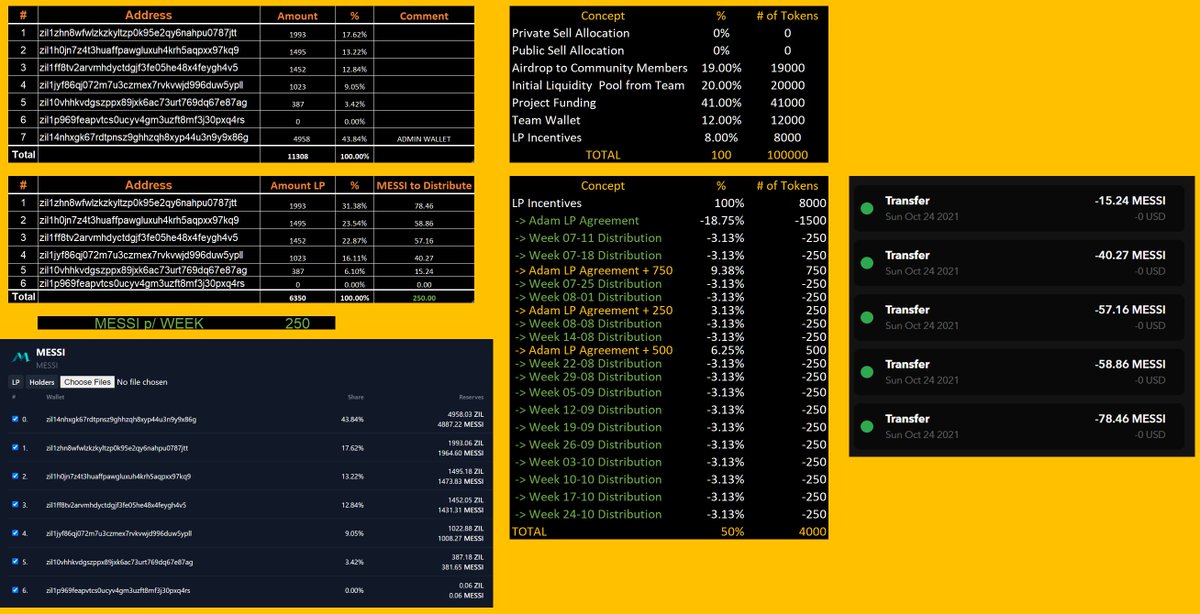The width and height of the screenshot is (1200, 614).
Task: Toggle the checkbox for holder row 3
Action: 14,505
